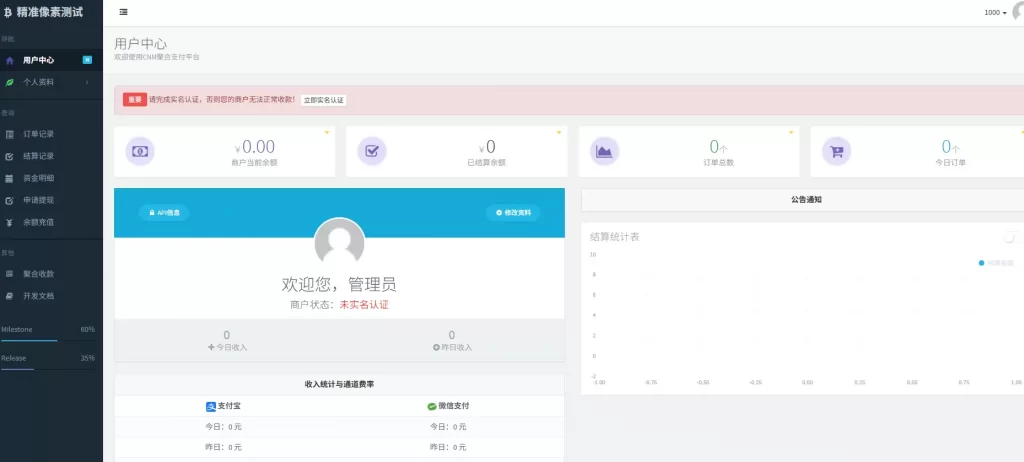Image resolution: width=1024 pixels, height=462 pixels.
Task: Click the 用户中心 page heading
Action: click(140, 44)
